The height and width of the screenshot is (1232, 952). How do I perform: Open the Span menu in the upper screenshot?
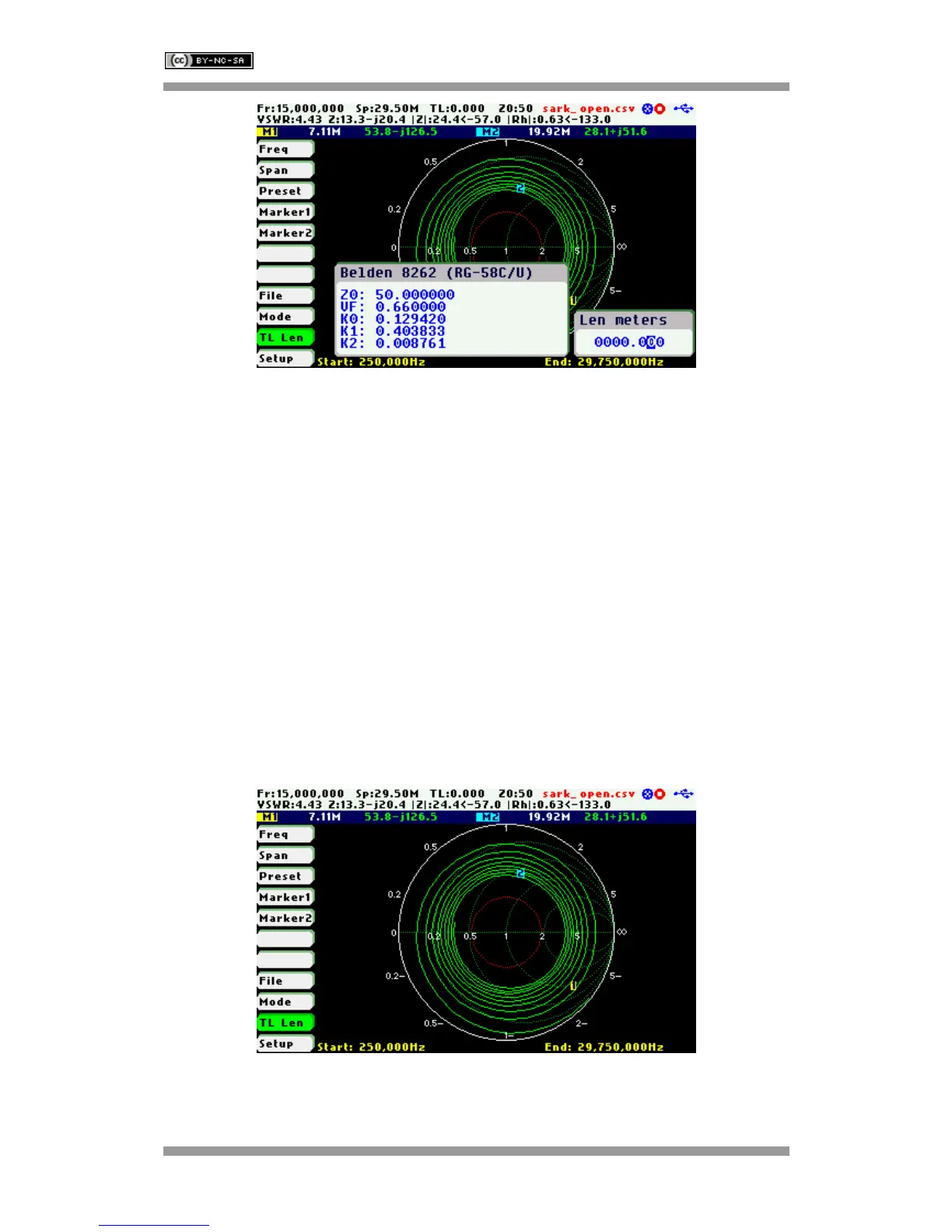pos(285,170)
